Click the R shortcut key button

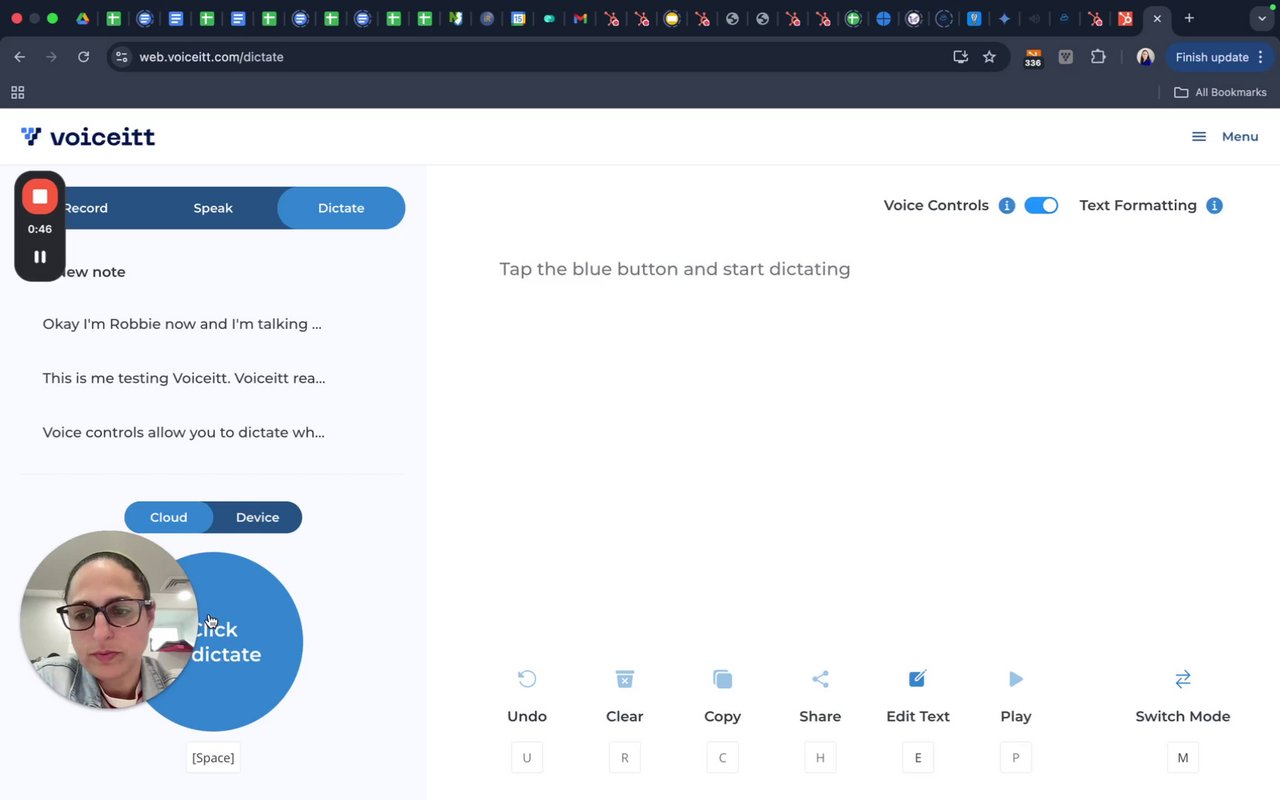coord(625,757)
